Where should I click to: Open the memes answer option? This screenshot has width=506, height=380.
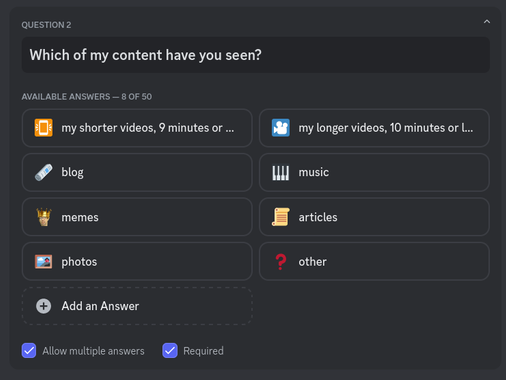(137, 217)
